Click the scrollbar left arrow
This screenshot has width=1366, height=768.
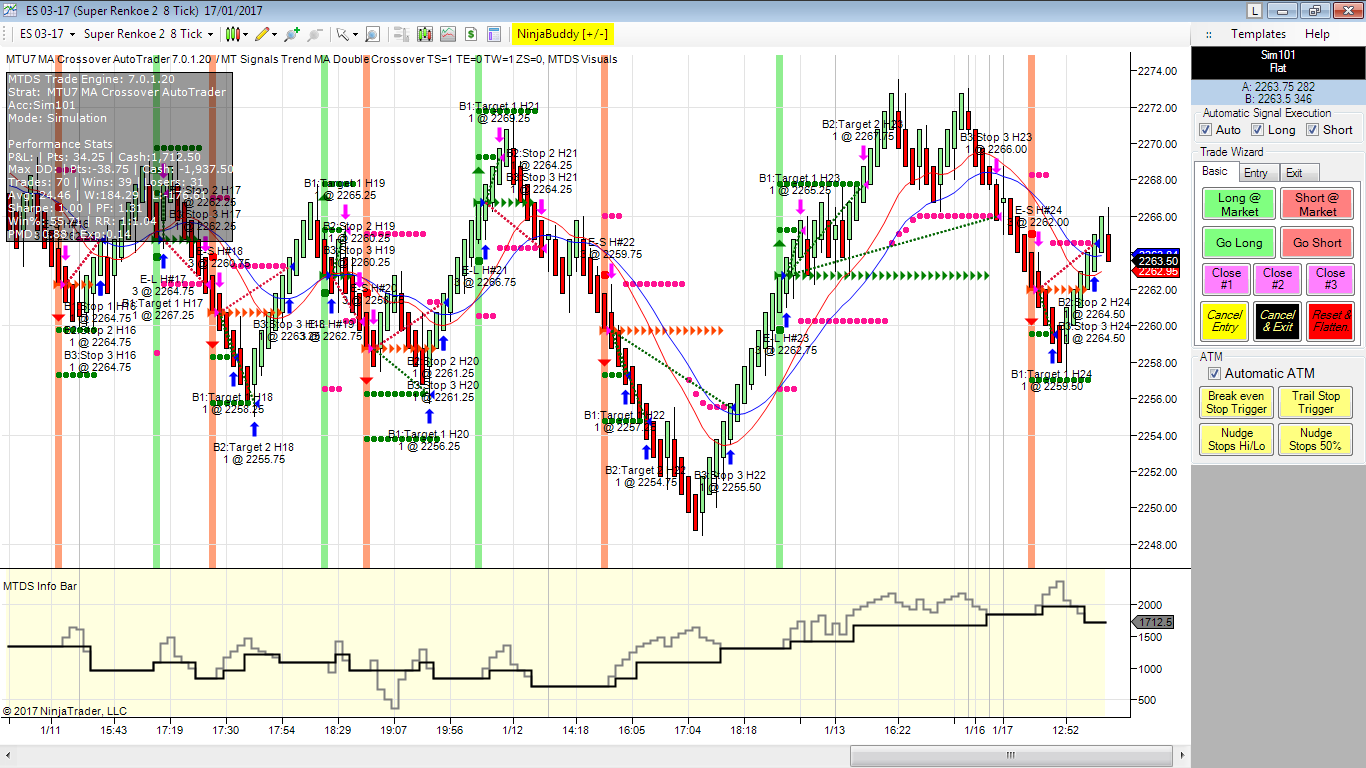[8, 755]
